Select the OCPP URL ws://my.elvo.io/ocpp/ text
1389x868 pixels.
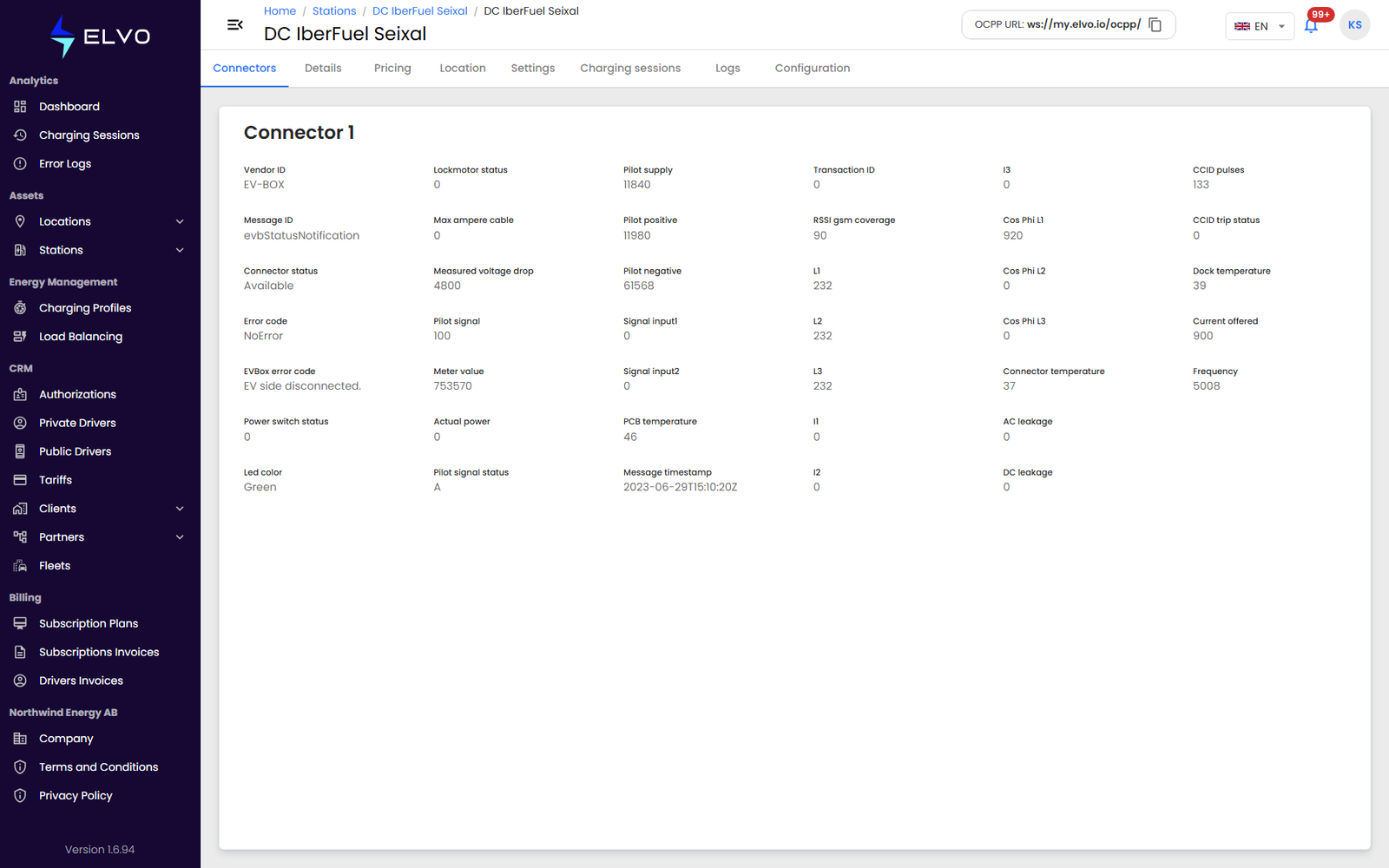pyautogui.click(x=1083, y=24)
